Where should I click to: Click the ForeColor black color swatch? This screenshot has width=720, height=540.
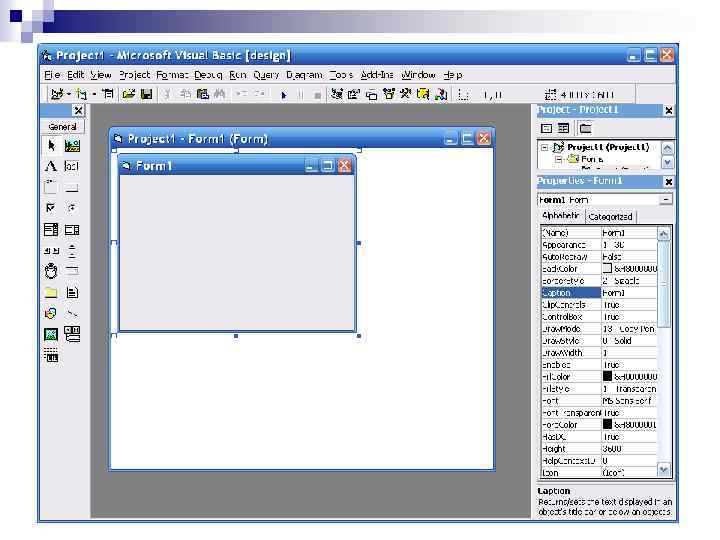coord(607,424)
